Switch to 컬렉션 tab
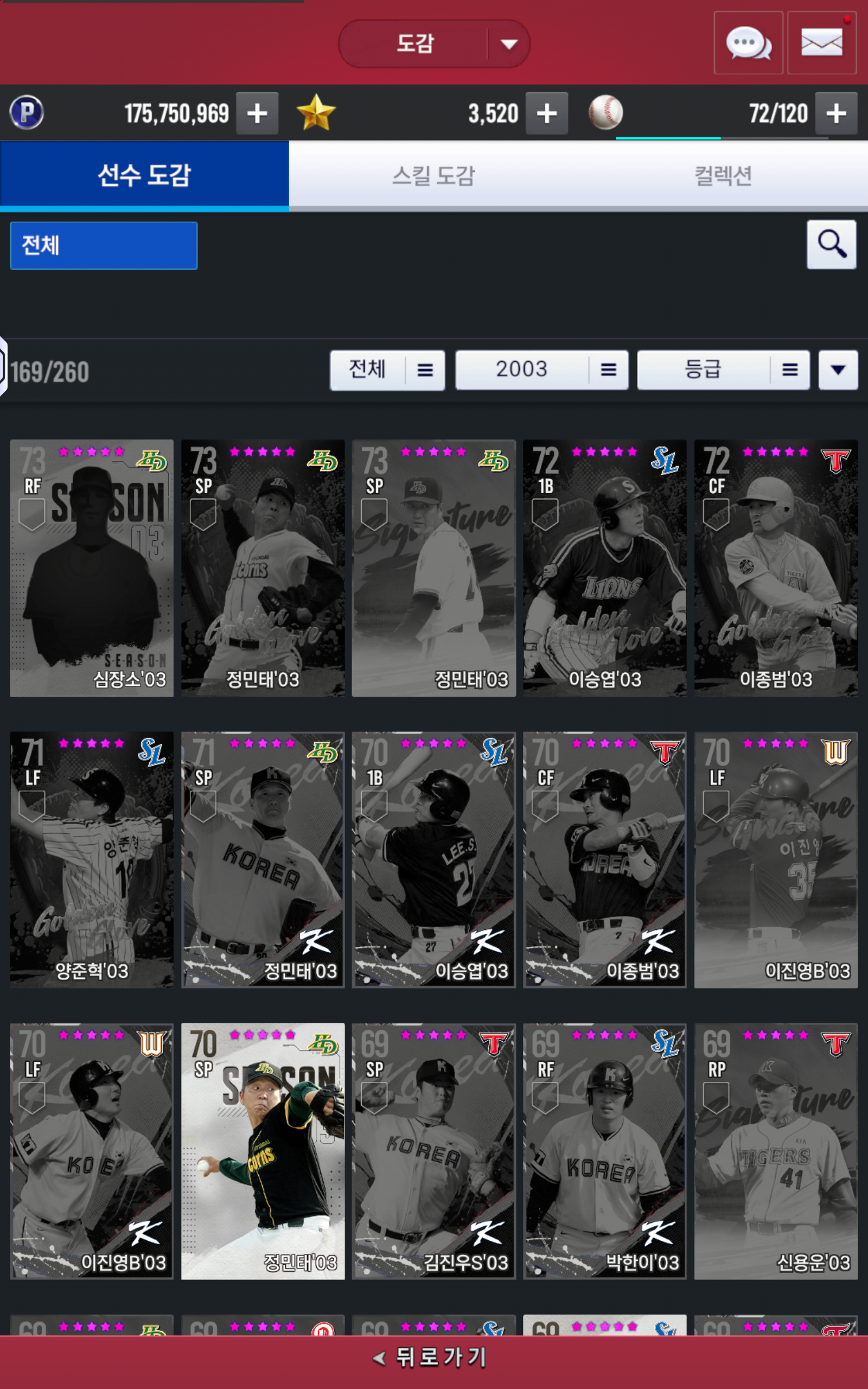 [x=723, y=175]
